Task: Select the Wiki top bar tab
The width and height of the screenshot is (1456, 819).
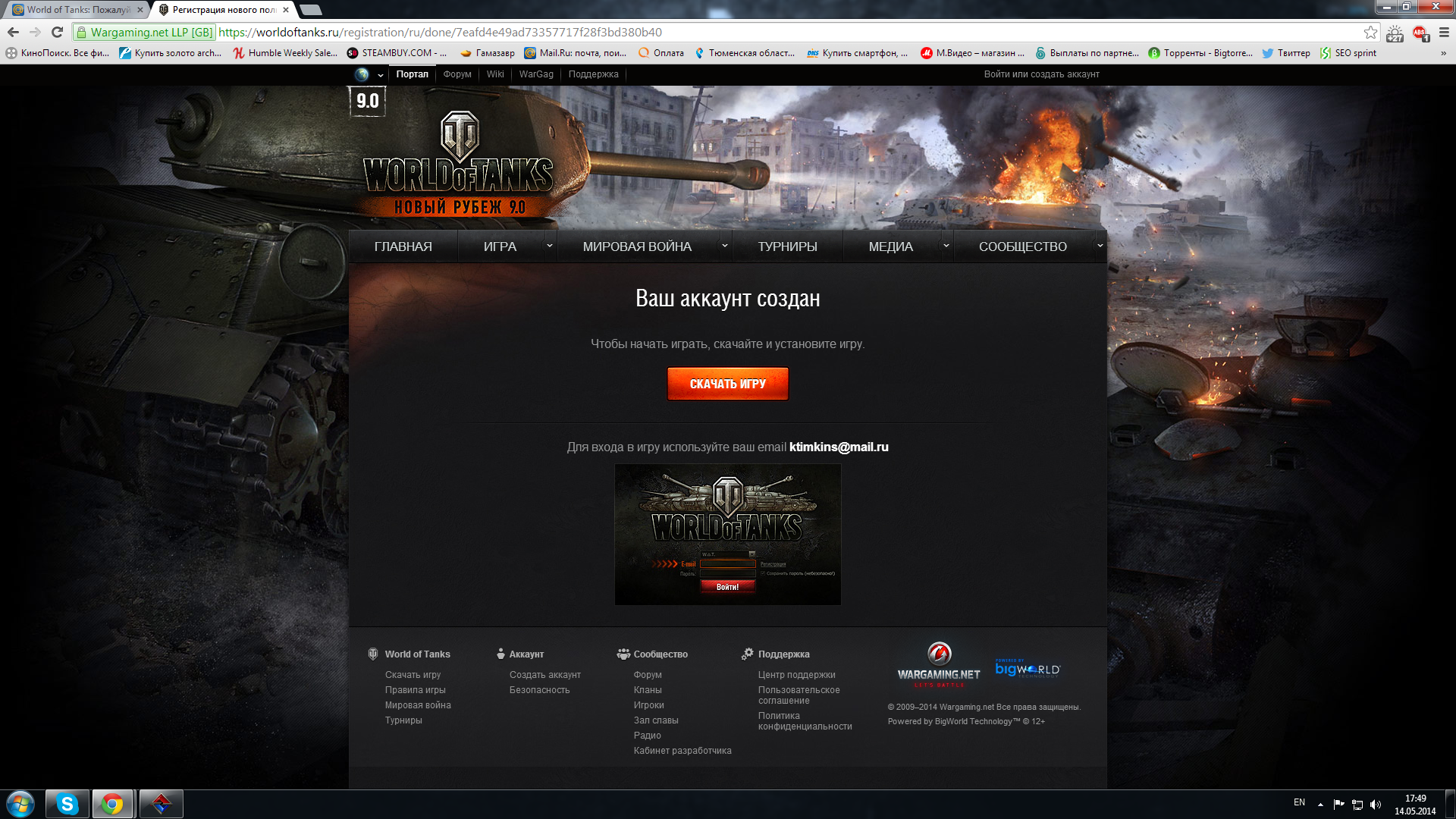Action: click(x=495, y=74)
